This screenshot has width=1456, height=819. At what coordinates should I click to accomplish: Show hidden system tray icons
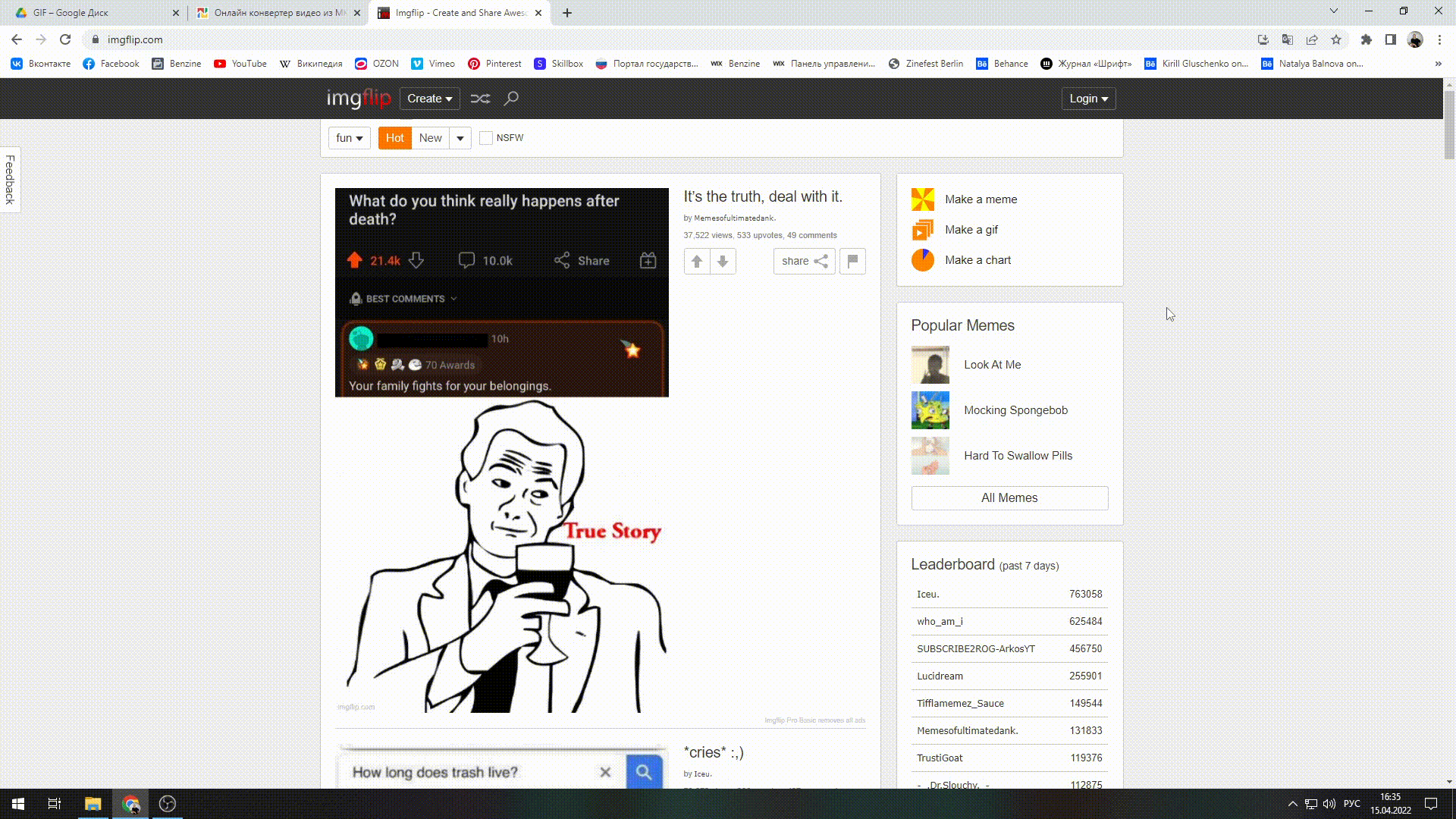pos(1292,804)
